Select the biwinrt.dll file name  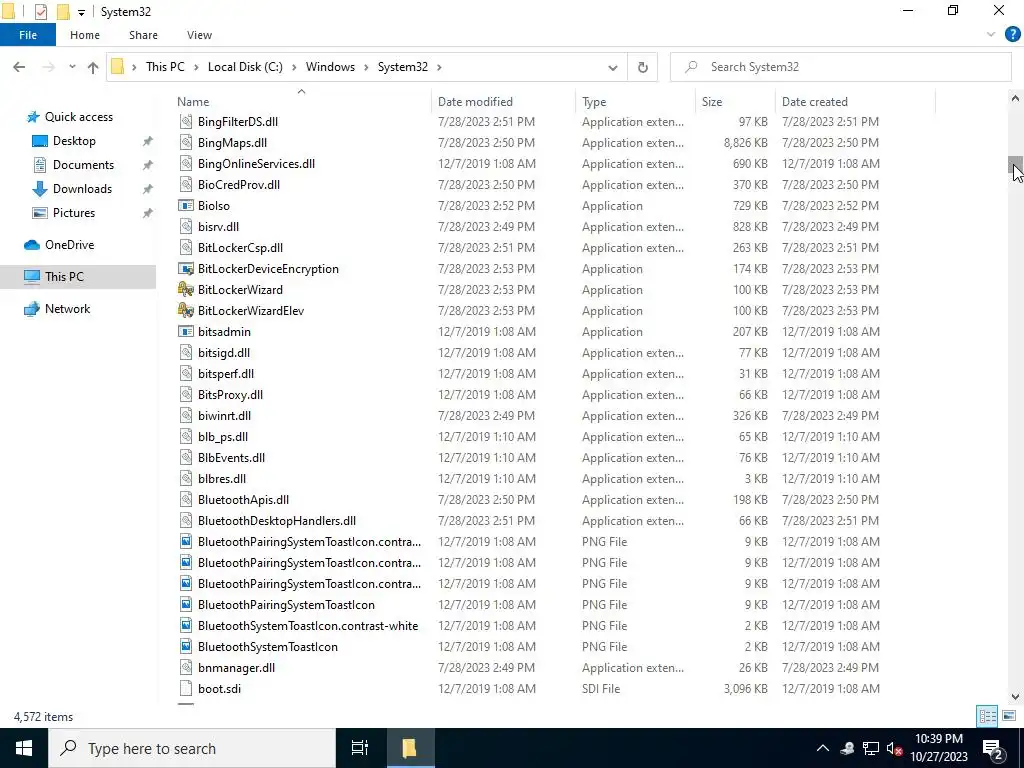[225, 415]
